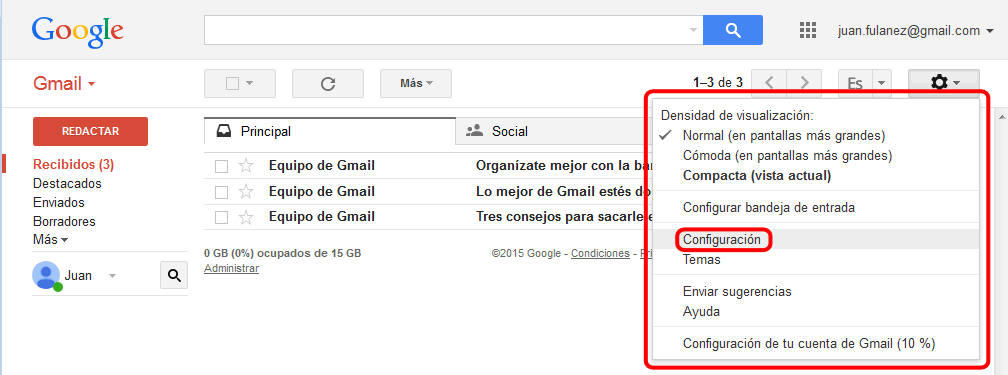Open Configuración from gear menu

722,240
